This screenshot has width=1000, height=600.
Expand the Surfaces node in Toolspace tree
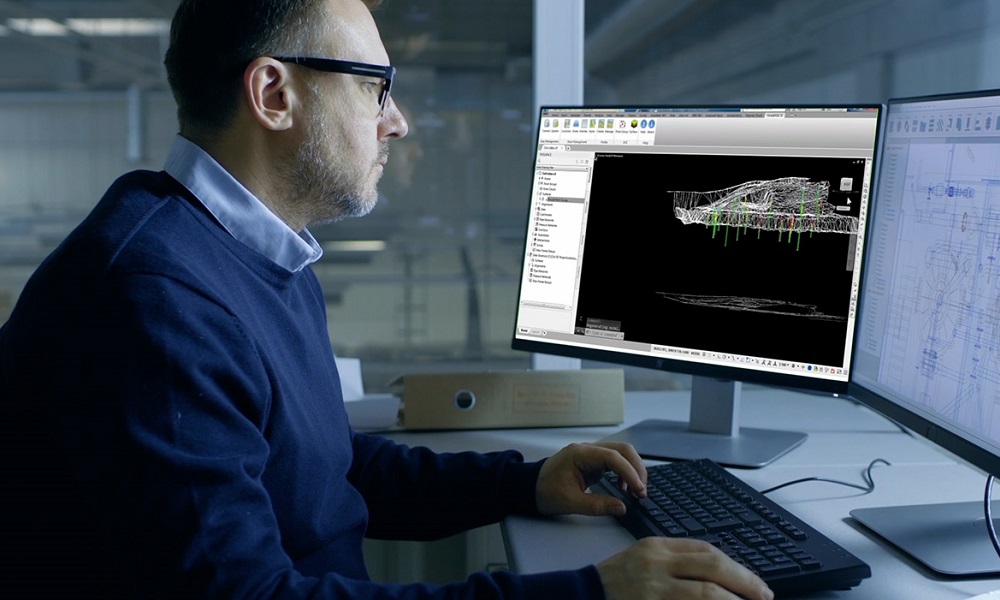pyautogui.click(x=538, y=192)
